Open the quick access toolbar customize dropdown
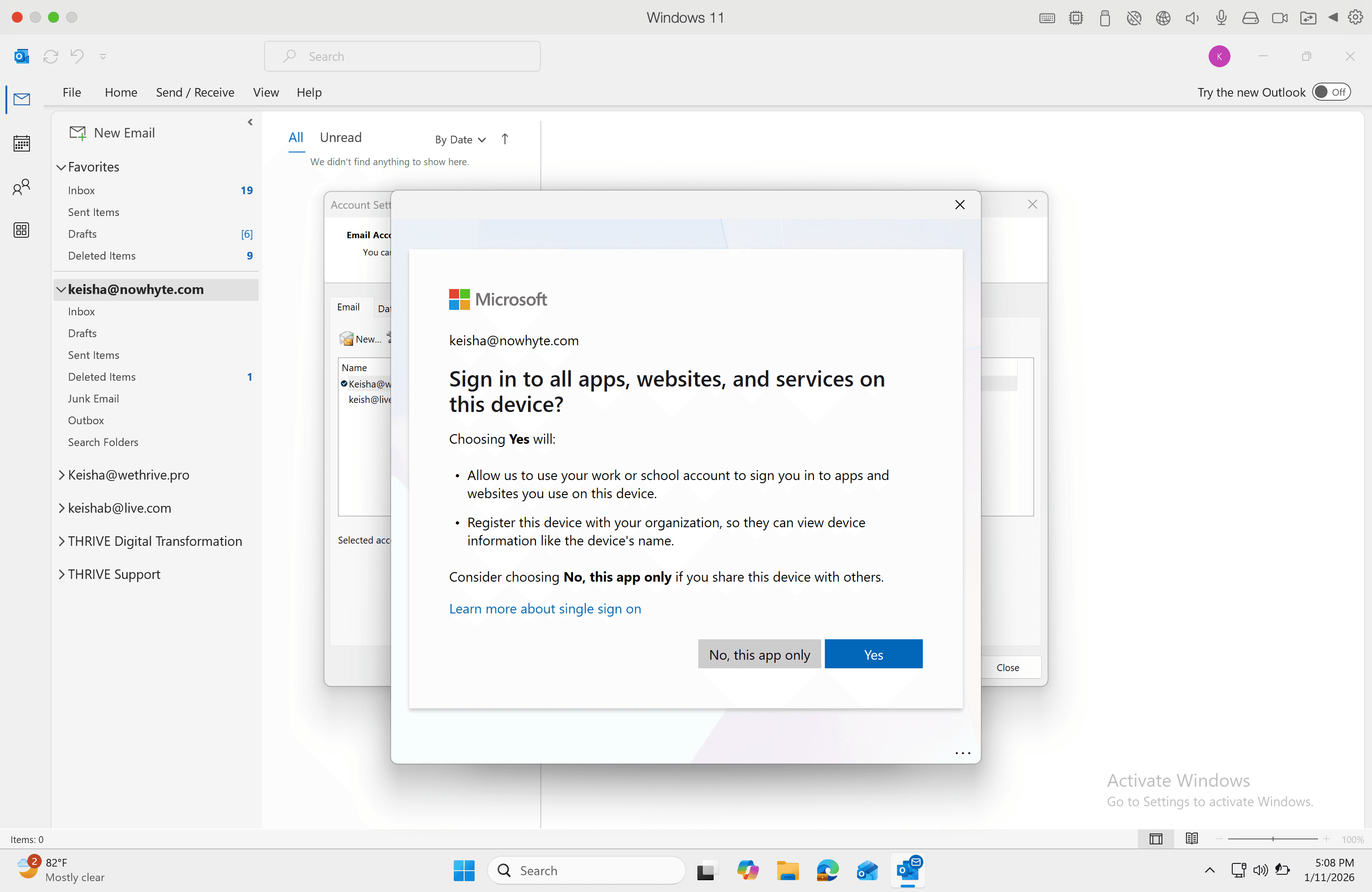This screenshot has height=892, width=1372. [x=103, y=57]
